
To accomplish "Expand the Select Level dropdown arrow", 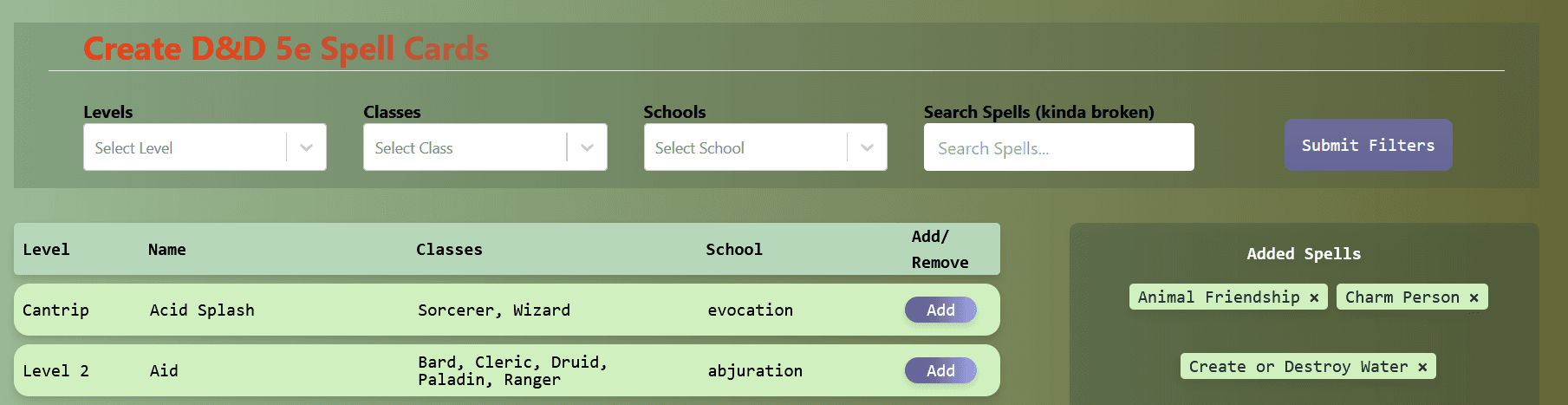I will tap(306, 147).
